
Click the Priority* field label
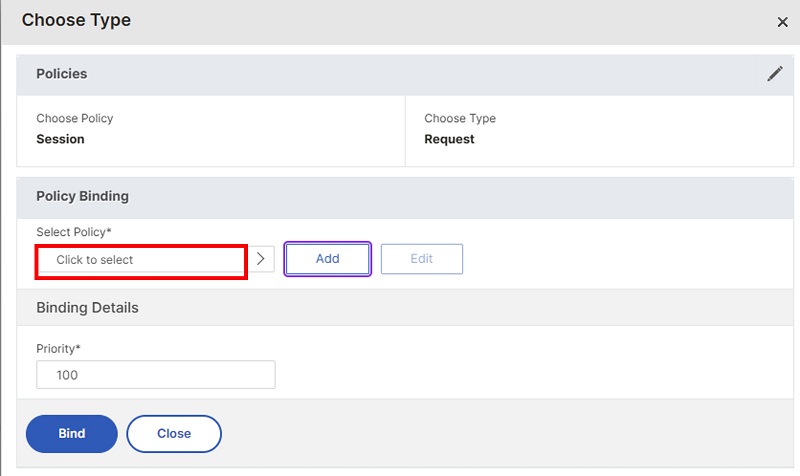[x=58, y=349]
